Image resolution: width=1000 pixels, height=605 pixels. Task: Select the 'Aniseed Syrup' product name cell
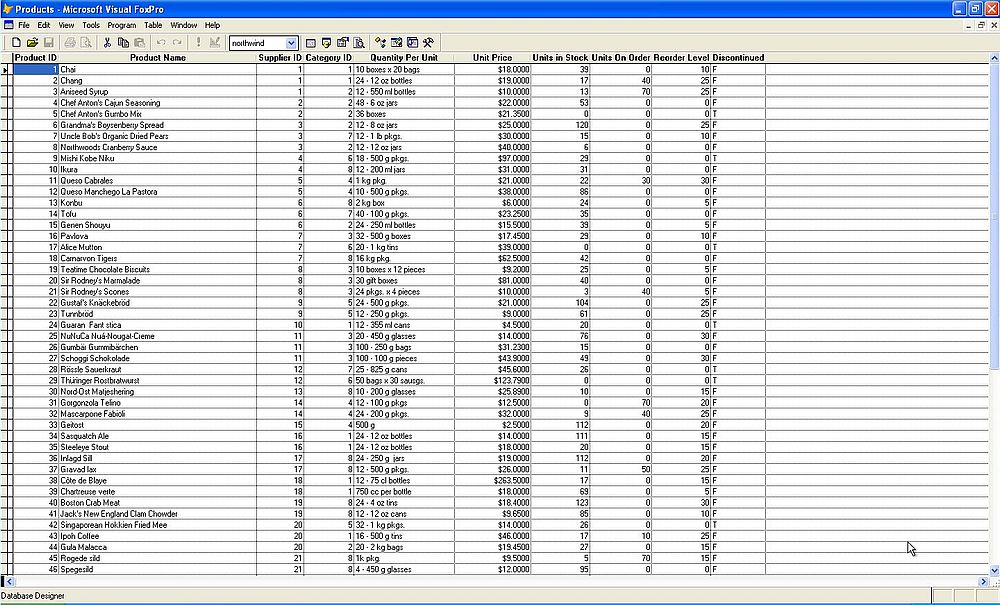158,92
